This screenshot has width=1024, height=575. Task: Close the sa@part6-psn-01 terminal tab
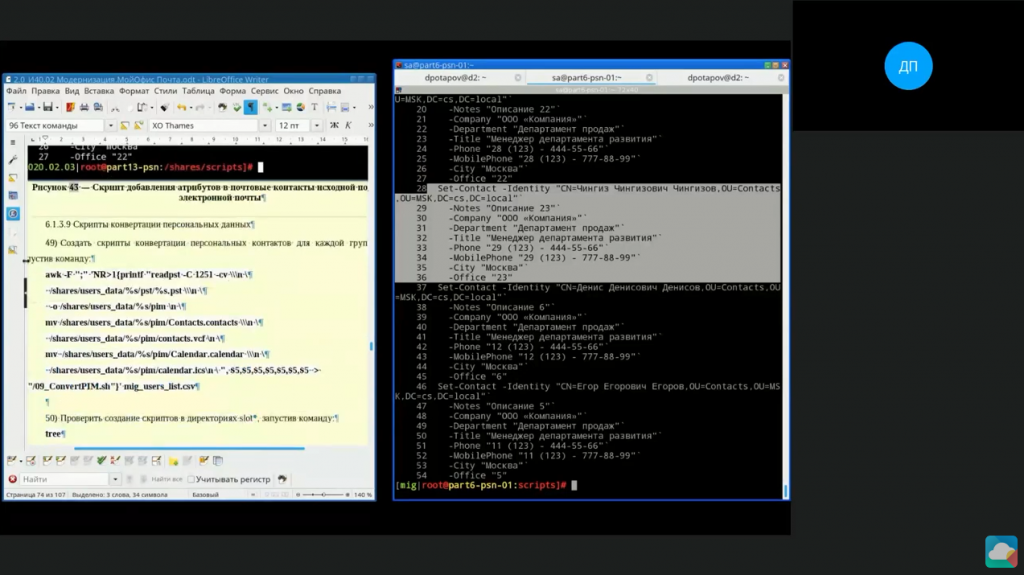(649, 78)
